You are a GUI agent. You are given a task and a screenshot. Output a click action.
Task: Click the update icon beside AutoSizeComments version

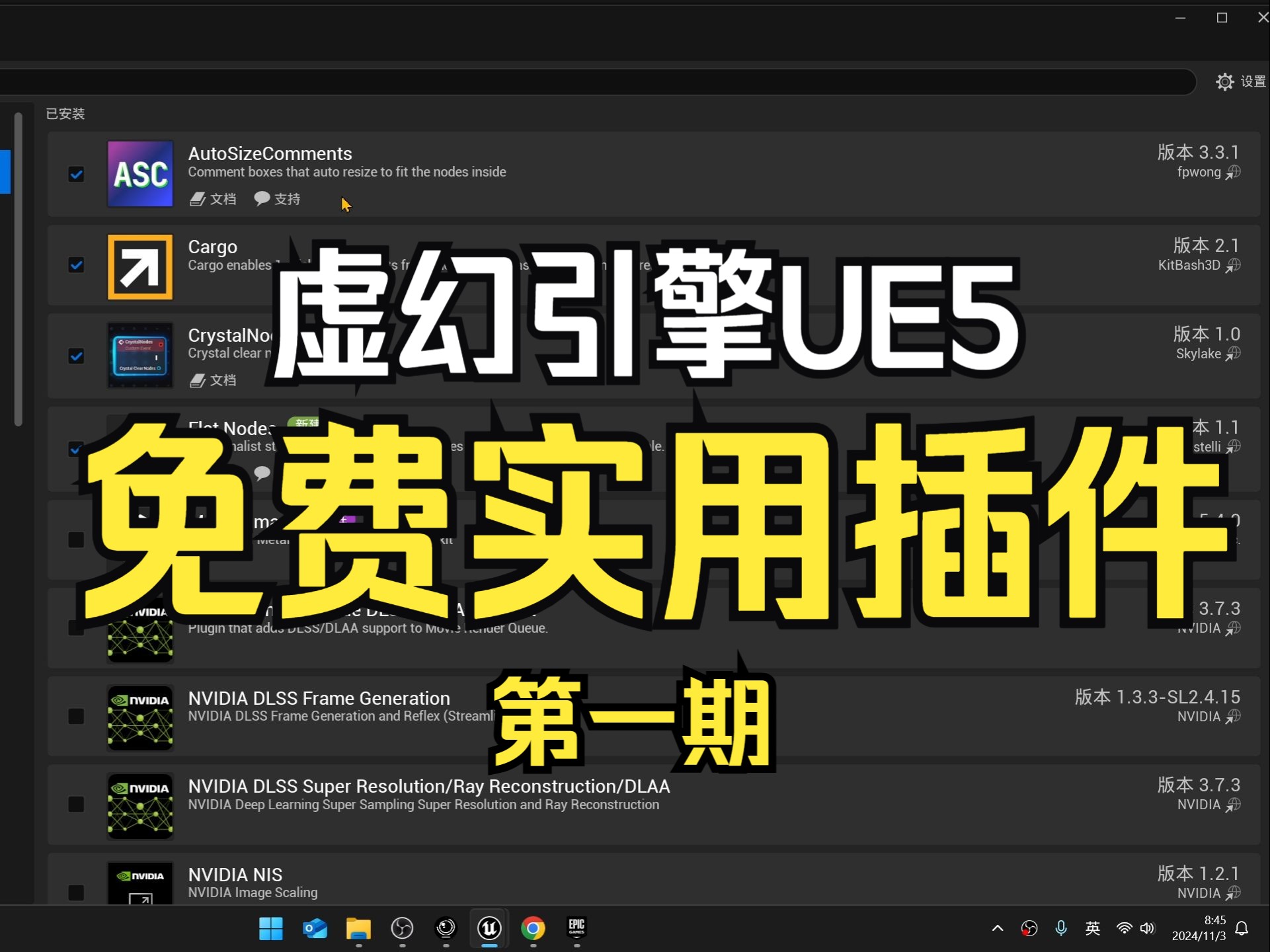click(1234, 171)
